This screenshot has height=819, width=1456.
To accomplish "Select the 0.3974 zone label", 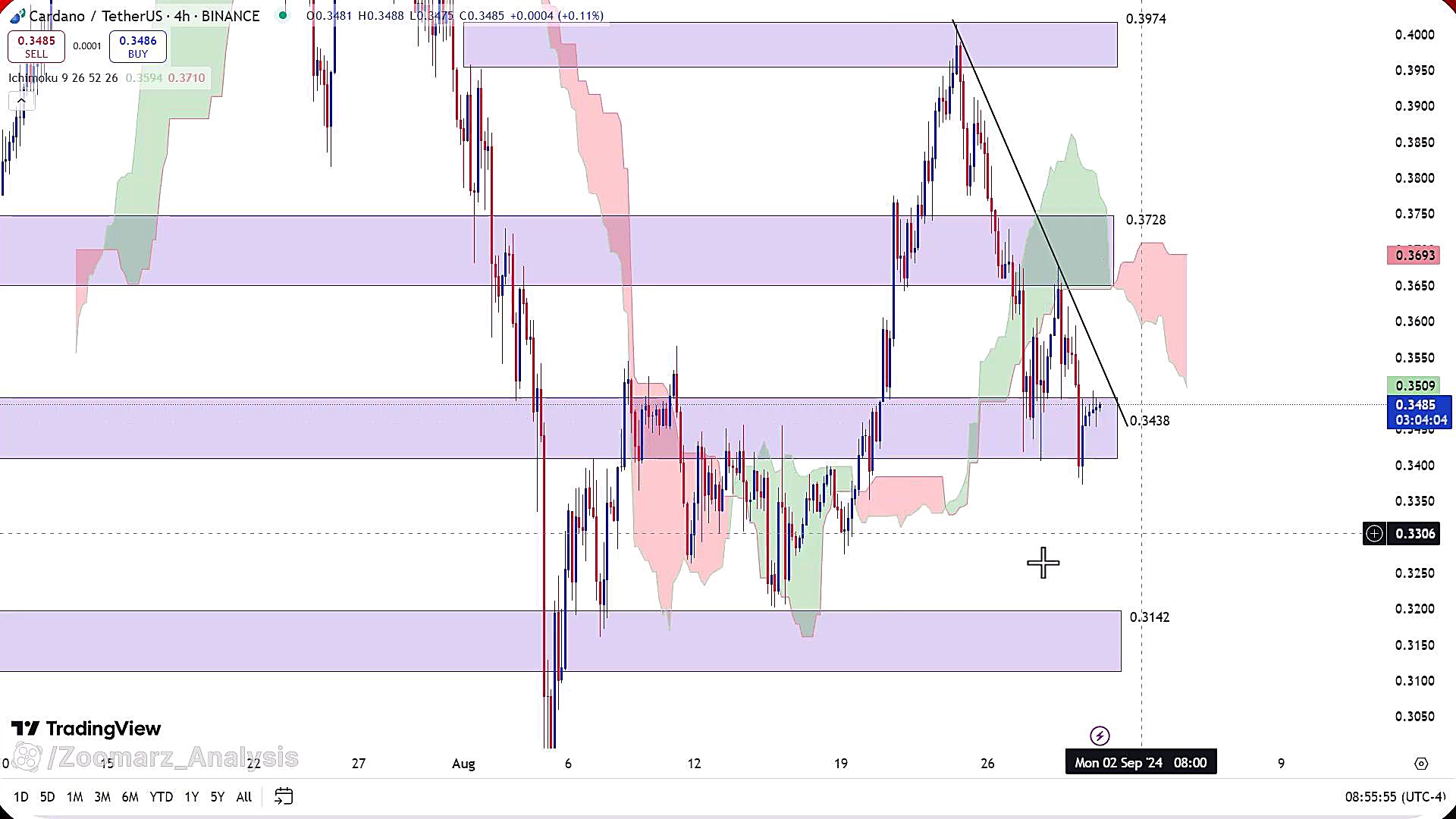I will click(x=1146, y=19).
